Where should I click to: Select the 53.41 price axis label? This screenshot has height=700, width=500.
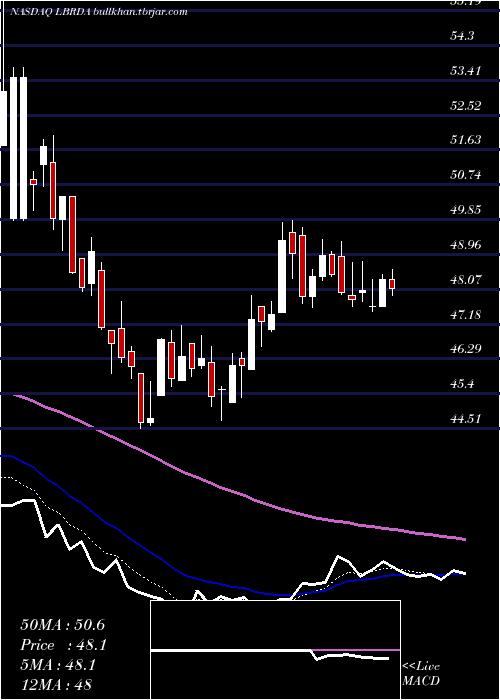(466, 71)
